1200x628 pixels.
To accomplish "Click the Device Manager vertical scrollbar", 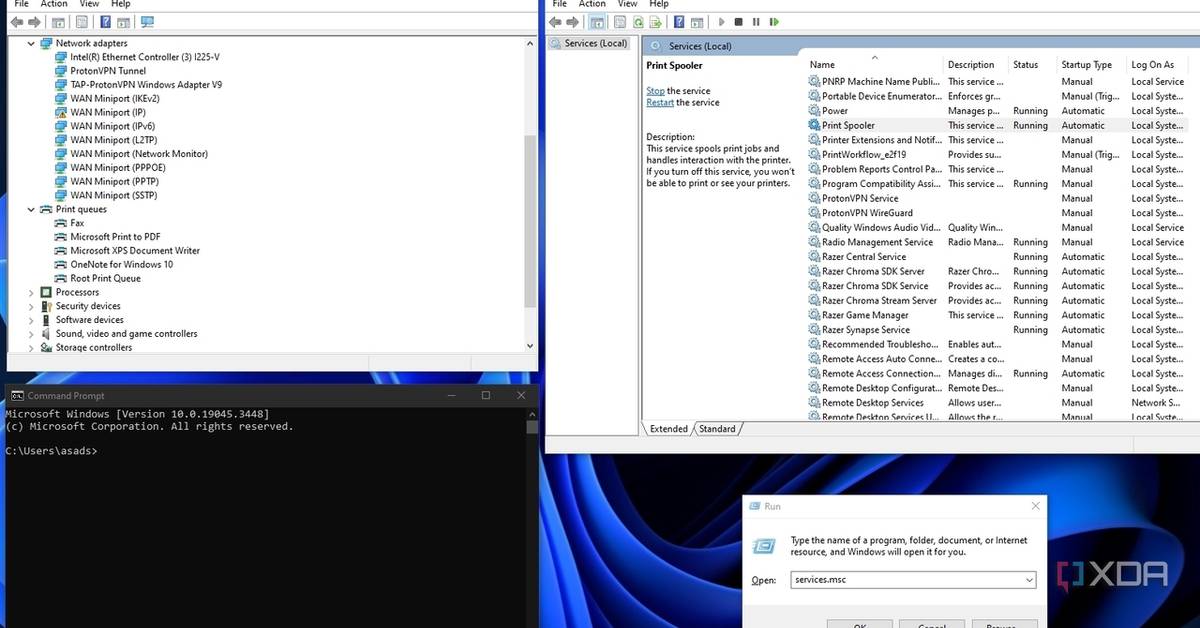I will pyautogui.click(x=530, y=220).
